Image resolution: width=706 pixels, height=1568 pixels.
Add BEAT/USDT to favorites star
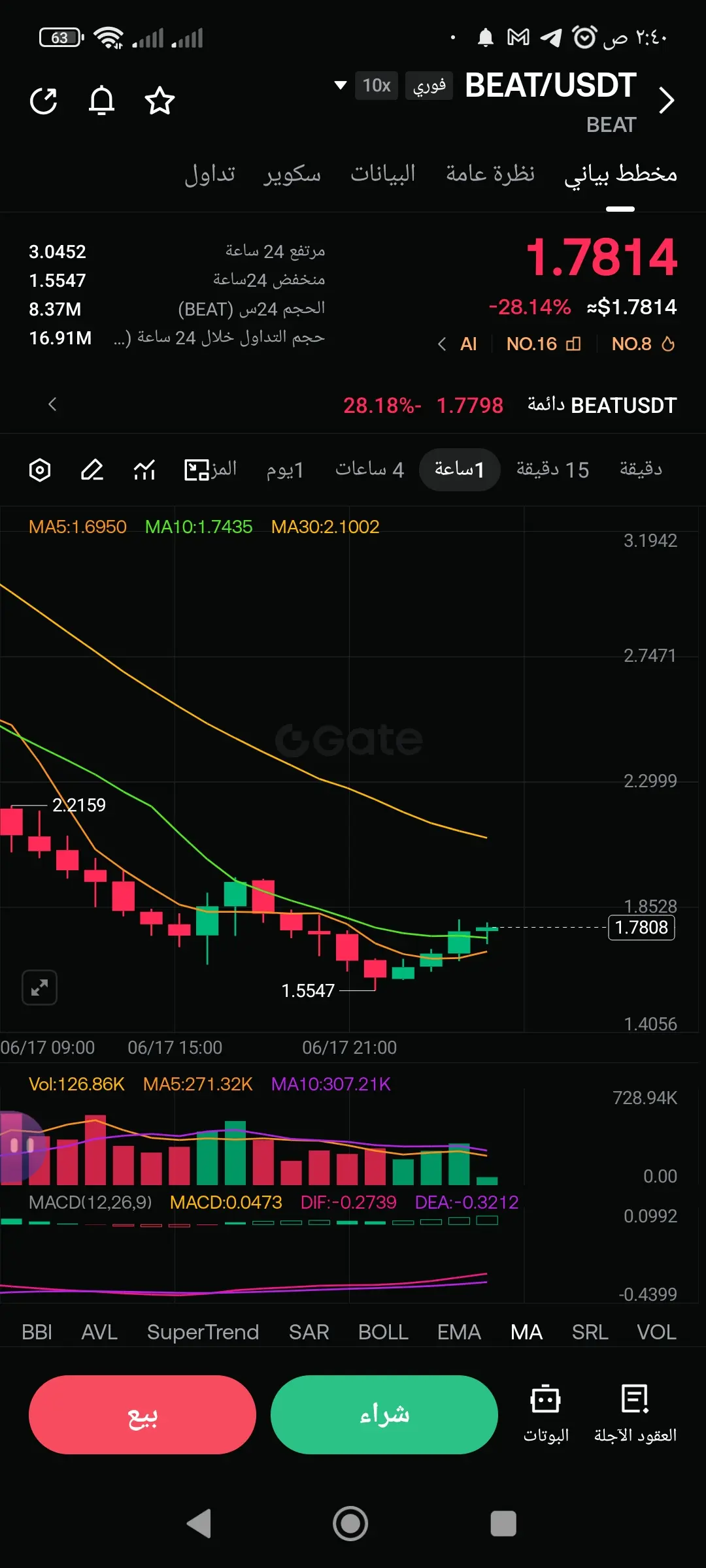pos(160,101)
